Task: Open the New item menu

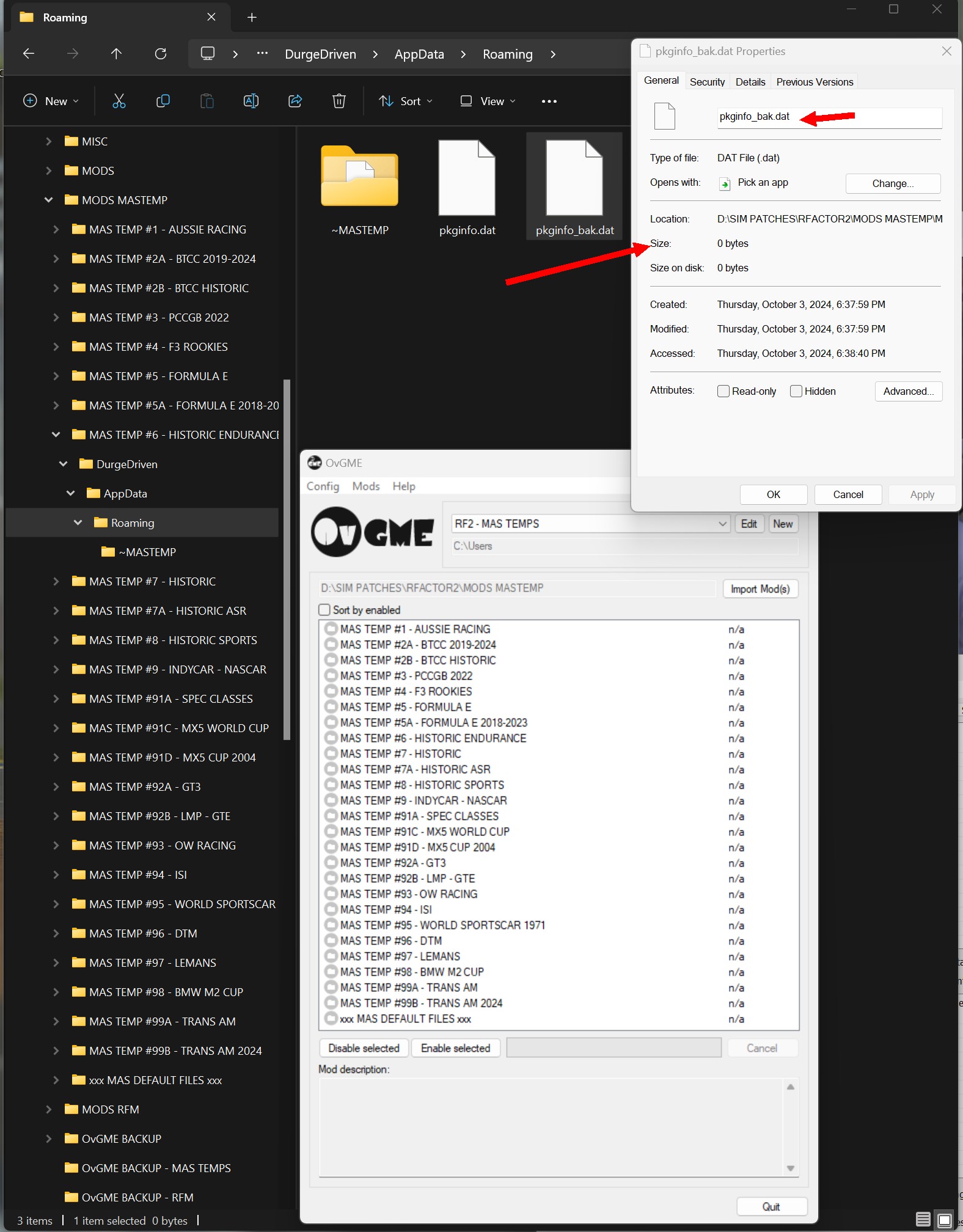Action: tap(51, 101)
